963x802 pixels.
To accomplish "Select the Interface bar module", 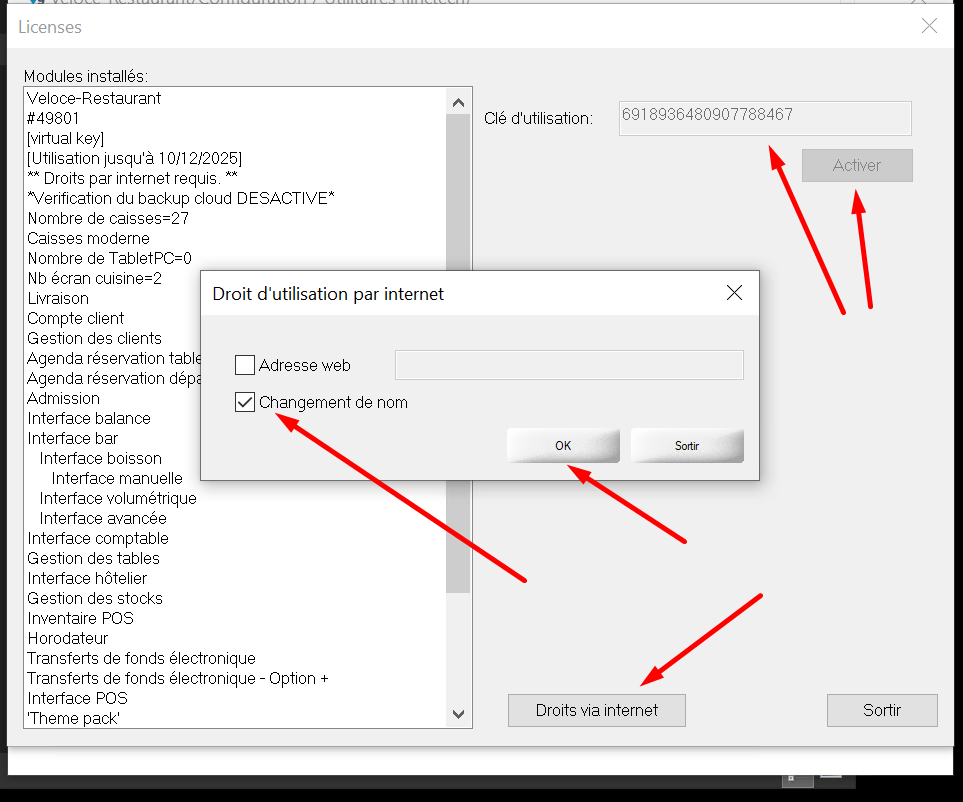I will pos(72,438).
